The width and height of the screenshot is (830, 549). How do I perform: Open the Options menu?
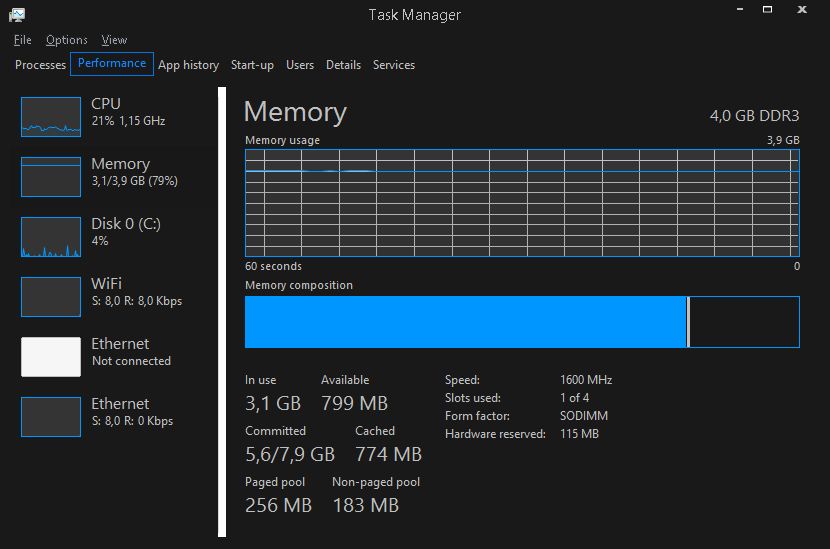(x=67, y=40)
